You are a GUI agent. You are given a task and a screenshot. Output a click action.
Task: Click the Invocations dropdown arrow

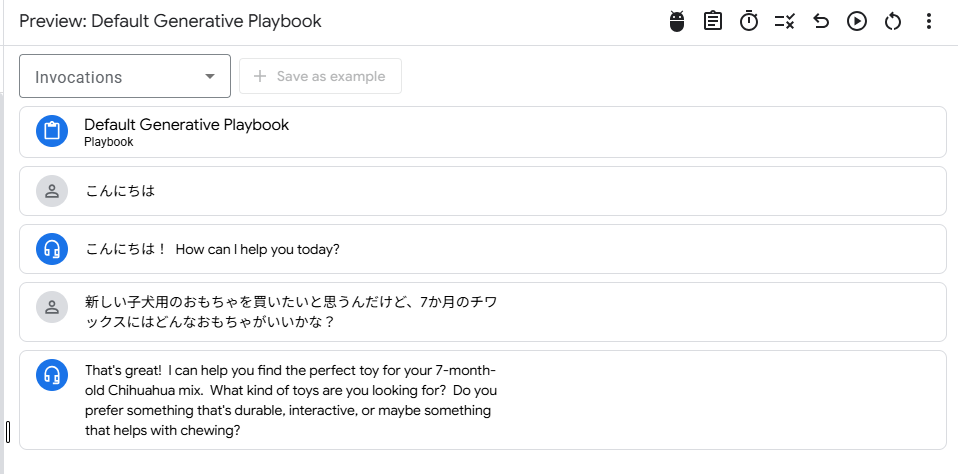tap(210, 77)
